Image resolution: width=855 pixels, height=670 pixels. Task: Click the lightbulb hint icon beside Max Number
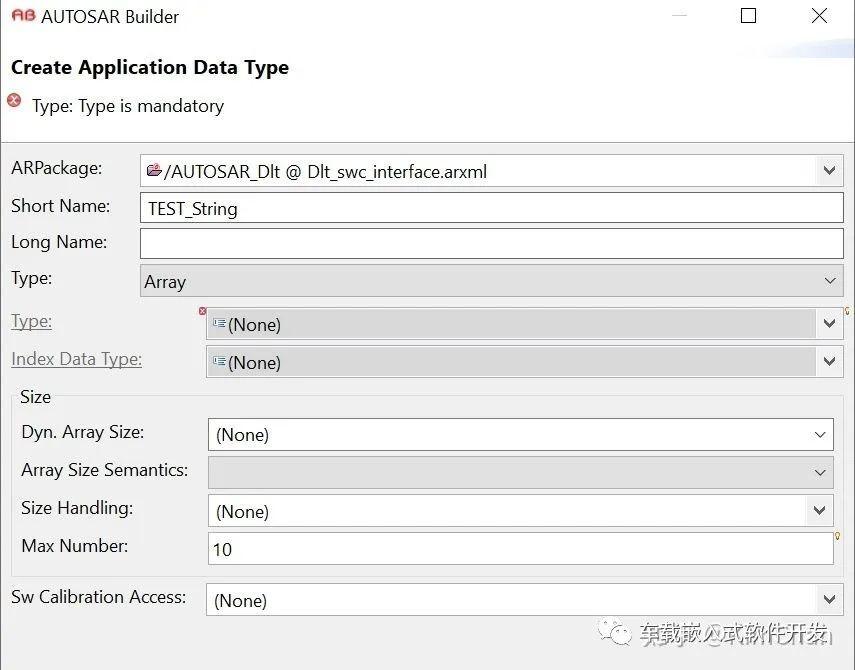838,536
